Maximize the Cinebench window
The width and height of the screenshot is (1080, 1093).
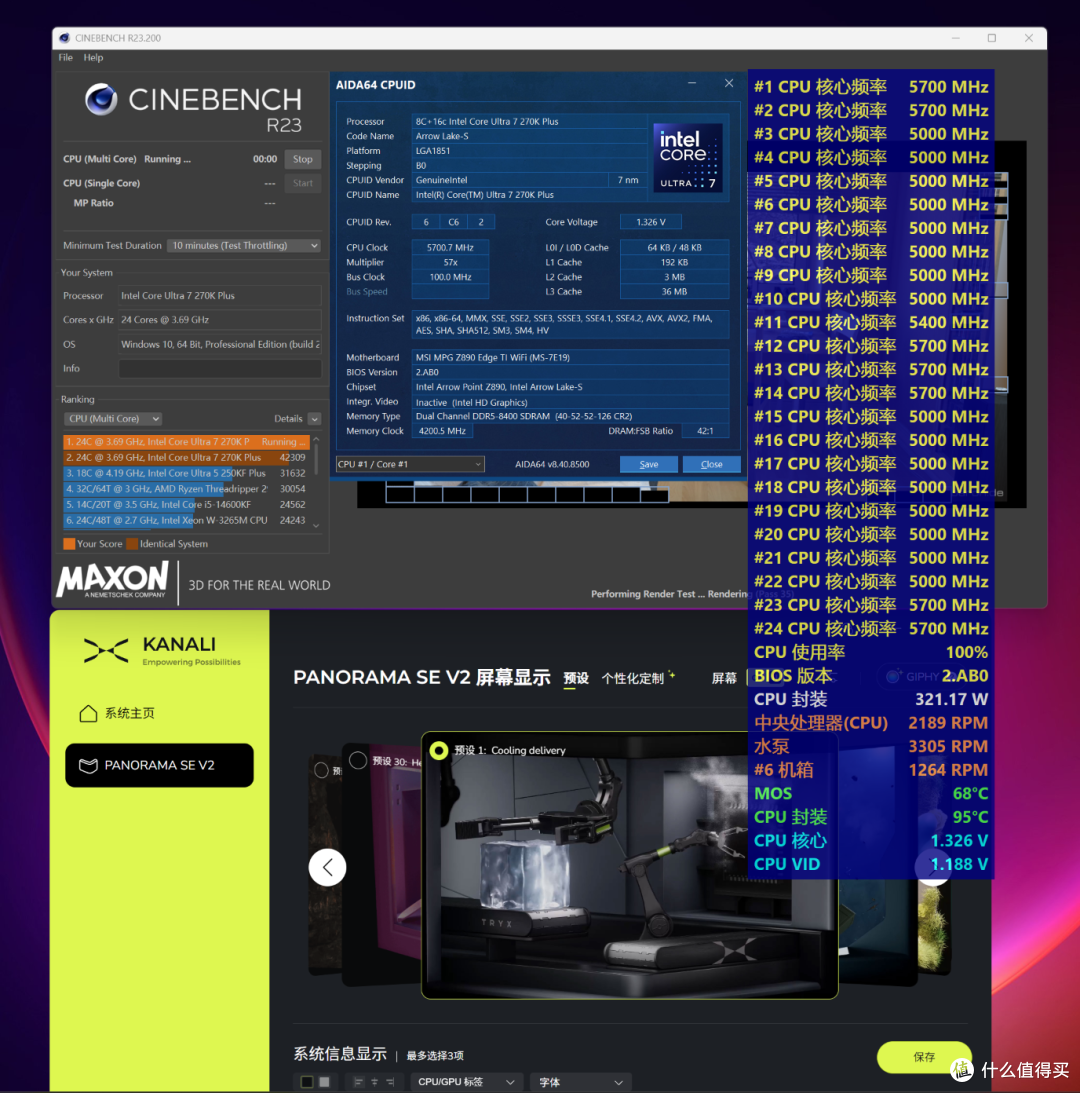991,38
